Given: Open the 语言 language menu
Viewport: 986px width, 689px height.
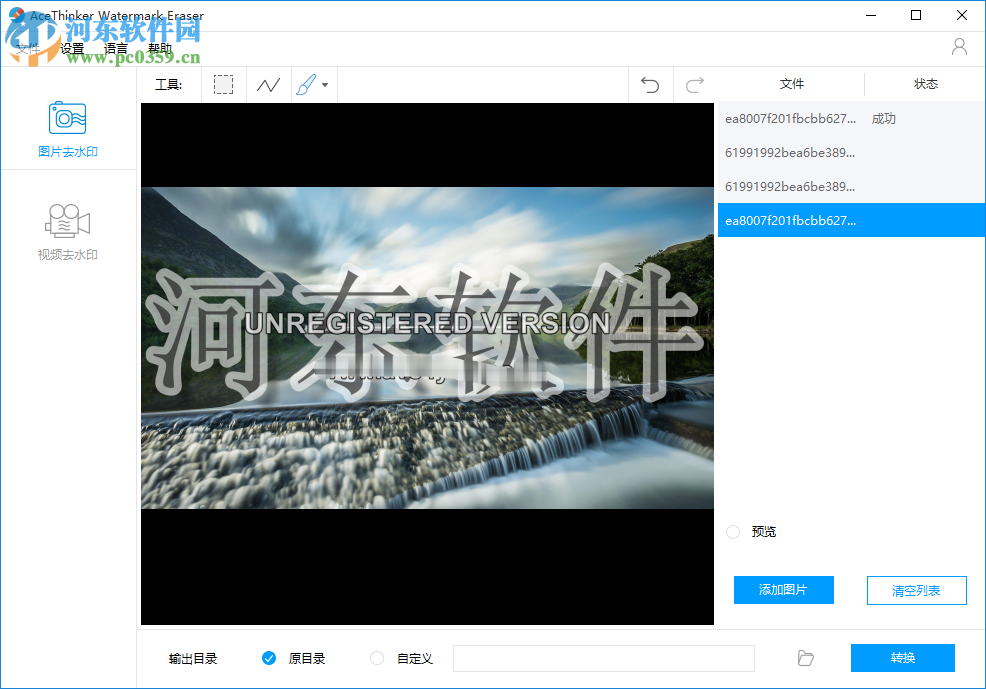Looking at the screenshot, I should pyautogui.click(x=117, y=47).
